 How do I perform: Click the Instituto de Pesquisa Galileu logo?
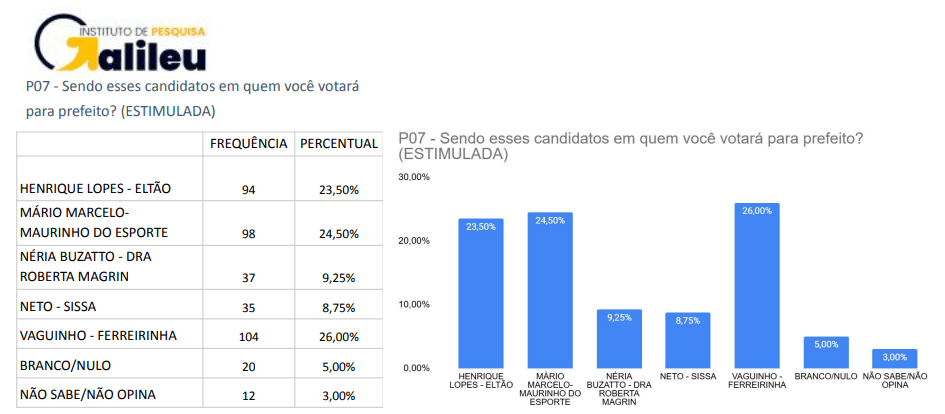click(x=121, y=43)
